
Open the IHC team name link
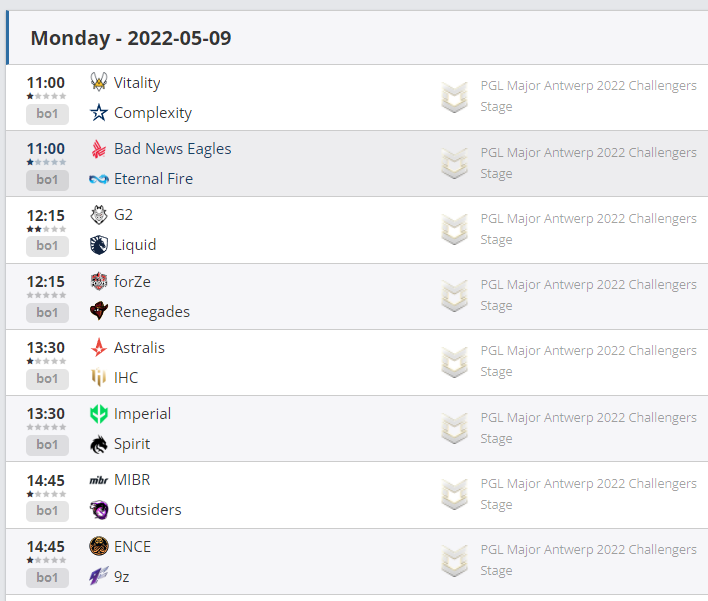pyautogui.click(x=126, y=377)
